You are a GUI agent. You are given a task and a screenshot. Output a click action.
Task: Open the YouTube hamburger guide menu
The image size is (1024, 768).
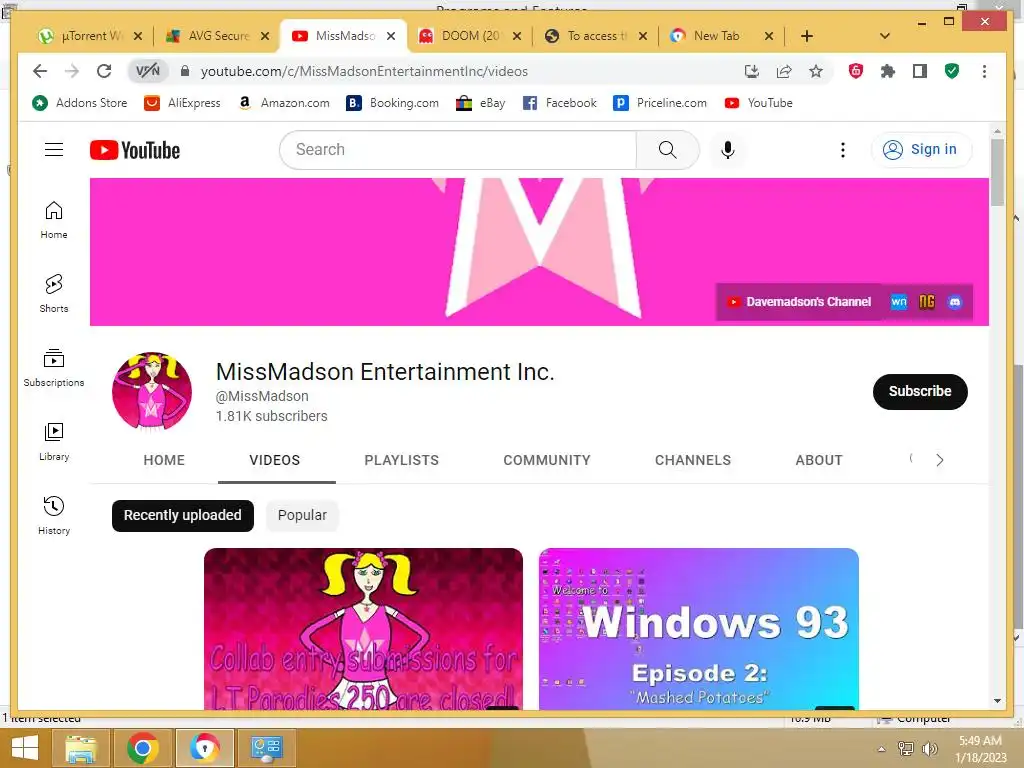[54, 150]
